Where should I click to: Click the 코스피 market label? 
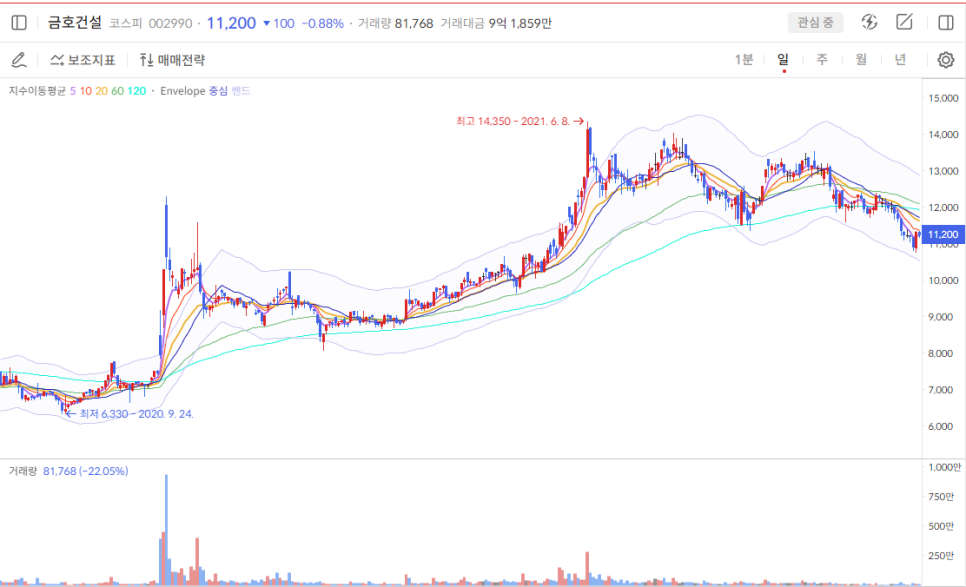(126, 23)
